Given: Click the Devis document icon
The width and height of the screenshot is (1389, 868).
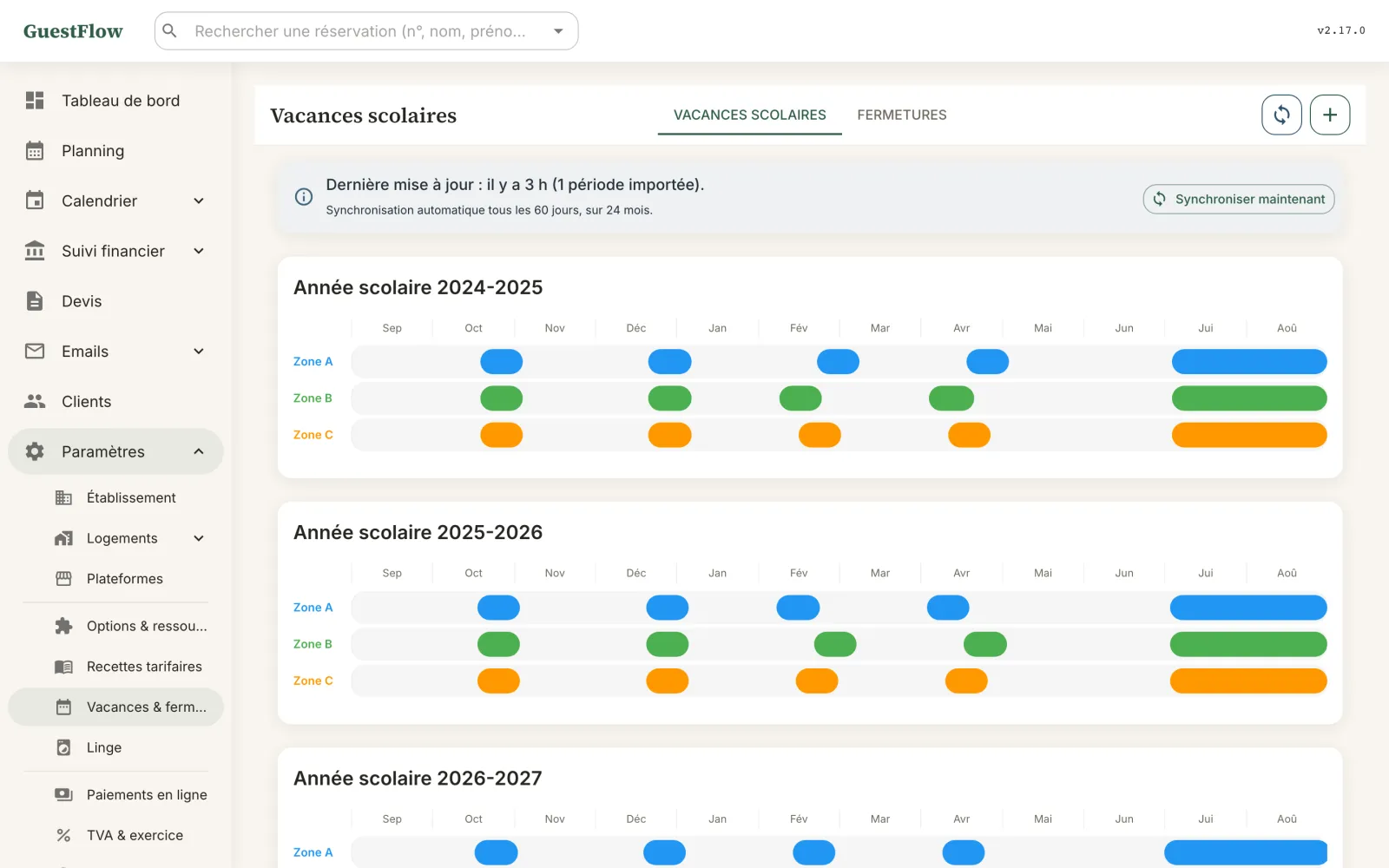Looking at the screenshot, I should [x=35, y=301].
